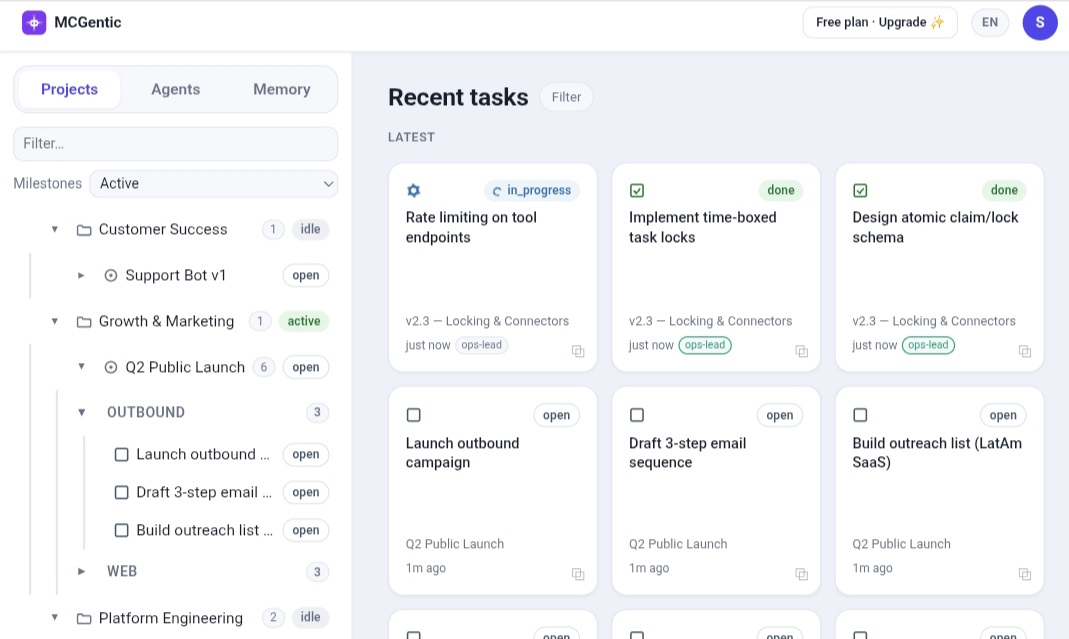
Task: Click the Q2 Public Launch milestone target icon
Action: pyautogui.click(x=110, y=368)
